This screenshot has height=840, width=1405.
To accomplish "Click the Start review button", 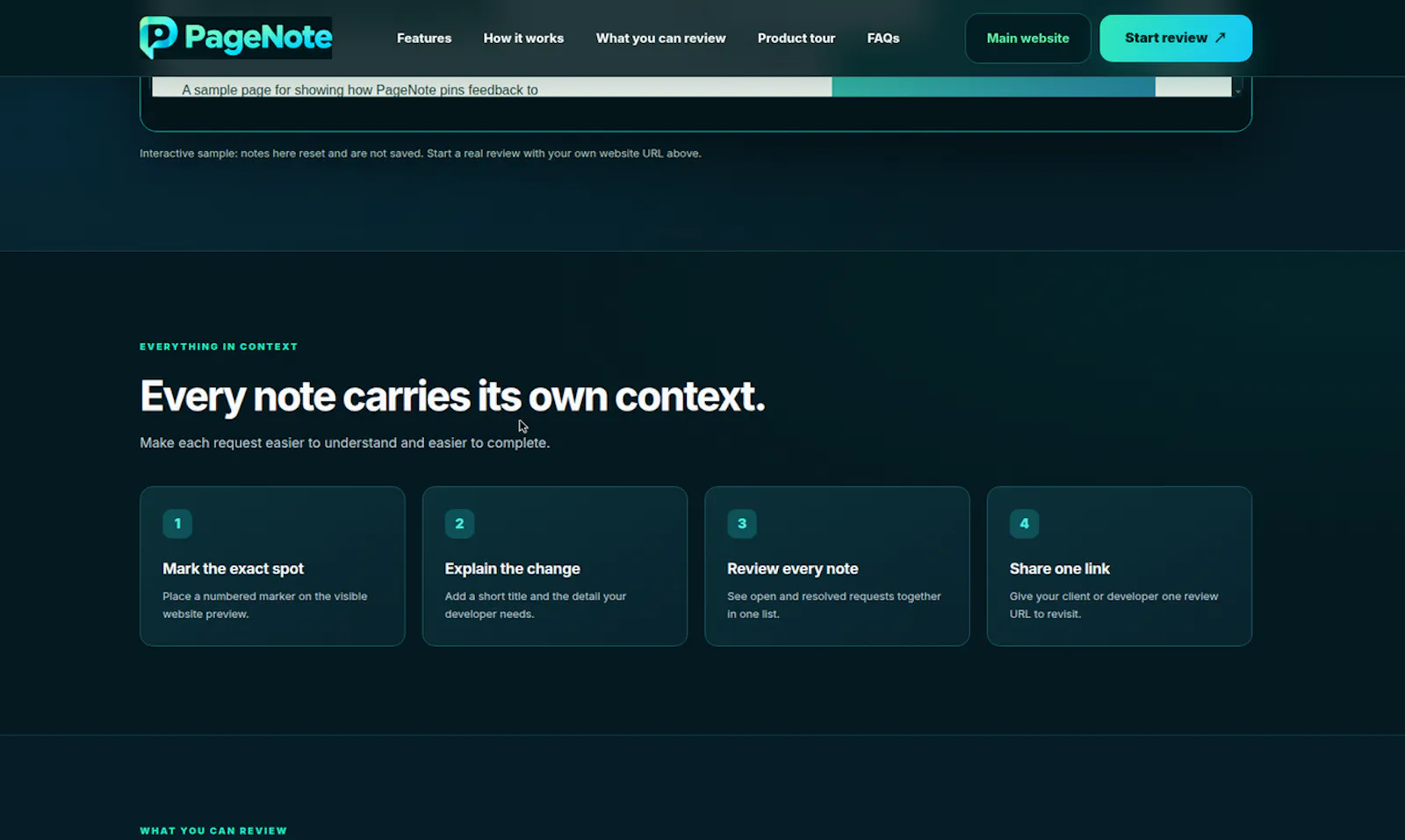I will [x=1176, y=38].
